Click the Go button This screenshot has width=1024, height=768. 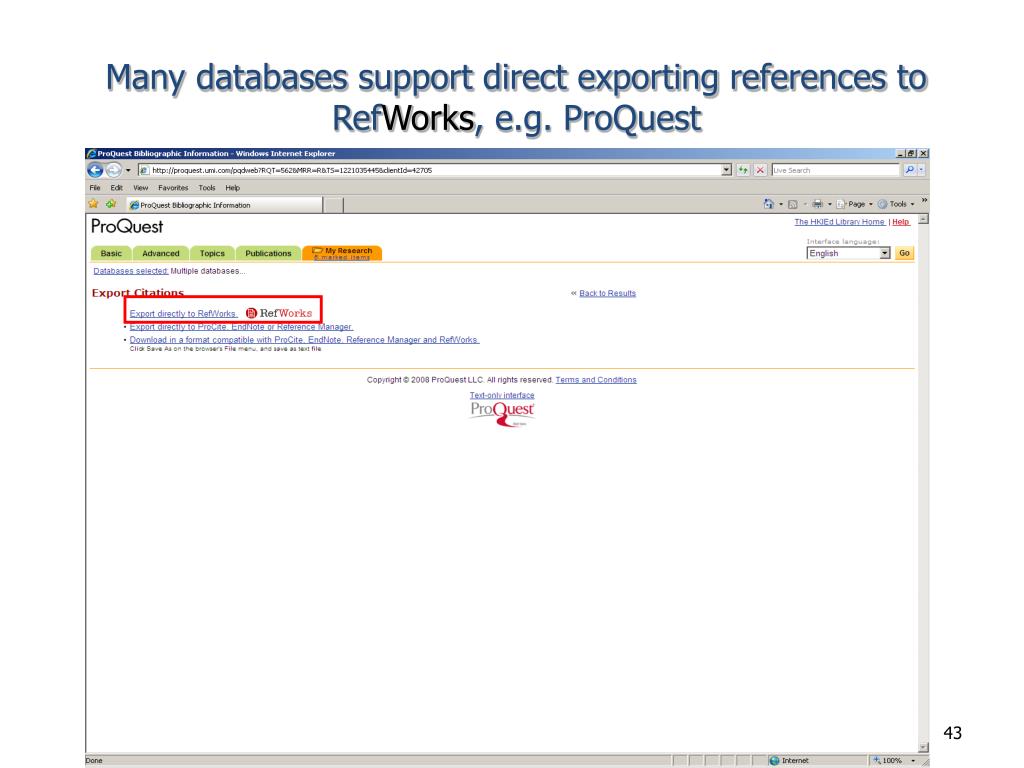pos(904,253)
